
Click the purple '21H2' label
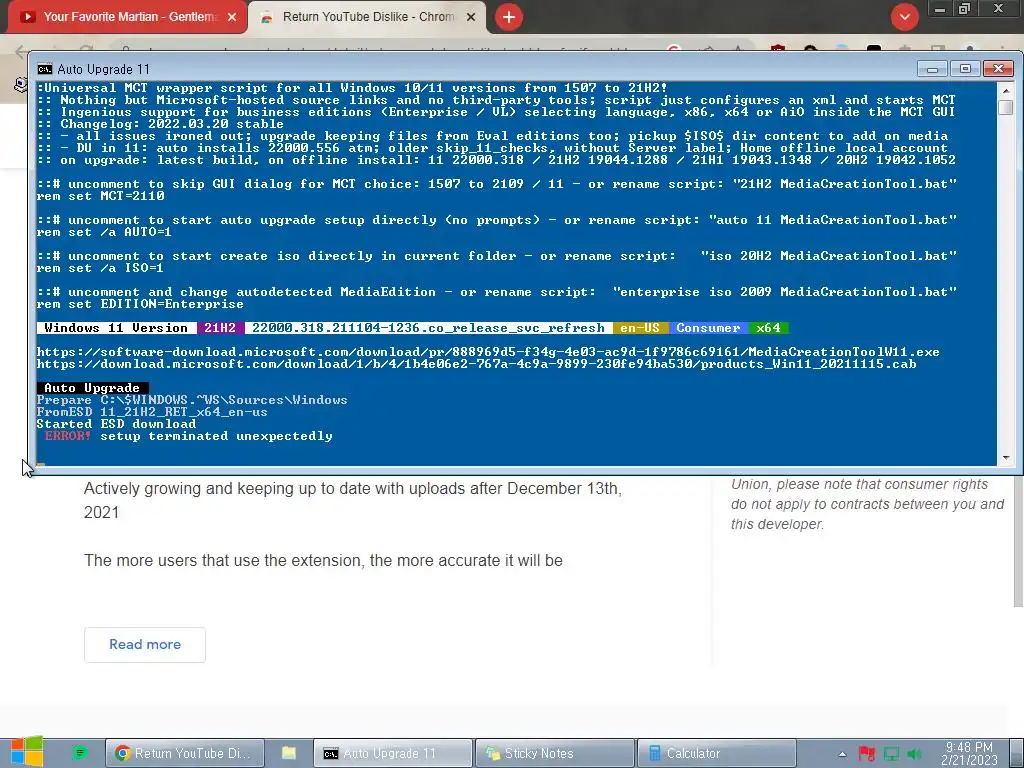(x=220, y=328)
